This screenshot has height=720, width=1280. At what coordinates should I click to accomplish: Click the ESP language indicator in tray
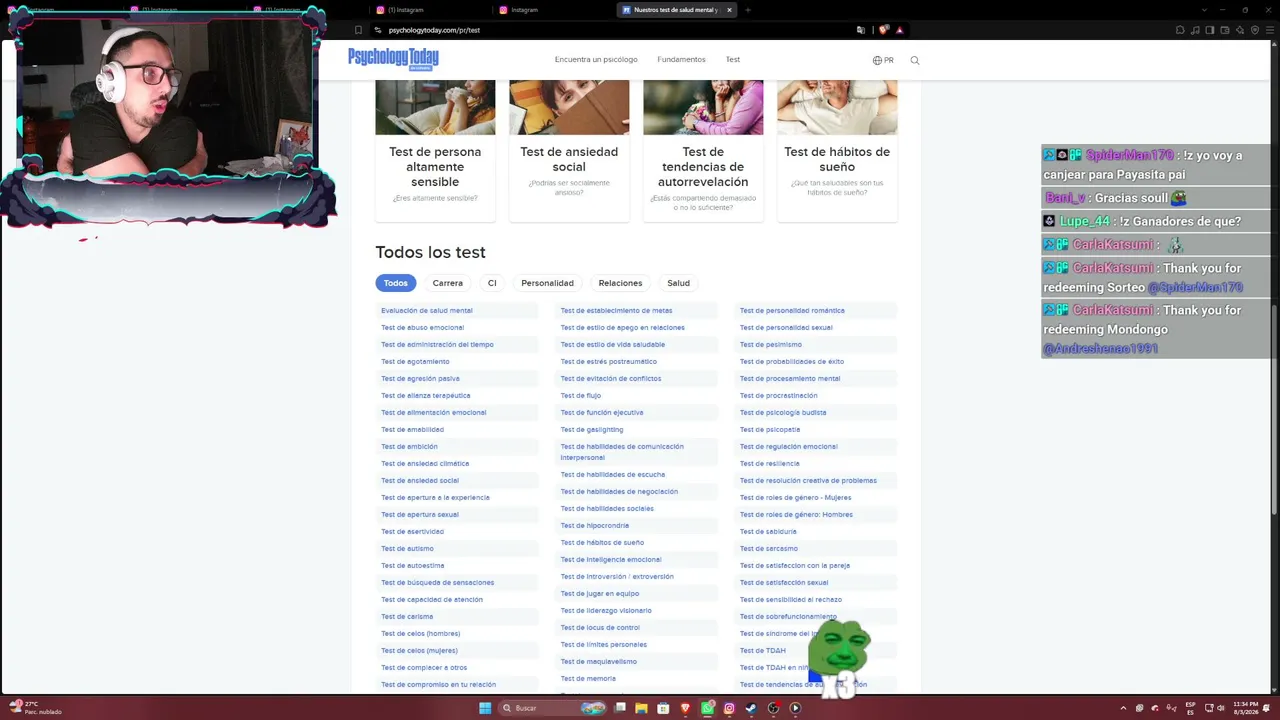[1190, 708]
